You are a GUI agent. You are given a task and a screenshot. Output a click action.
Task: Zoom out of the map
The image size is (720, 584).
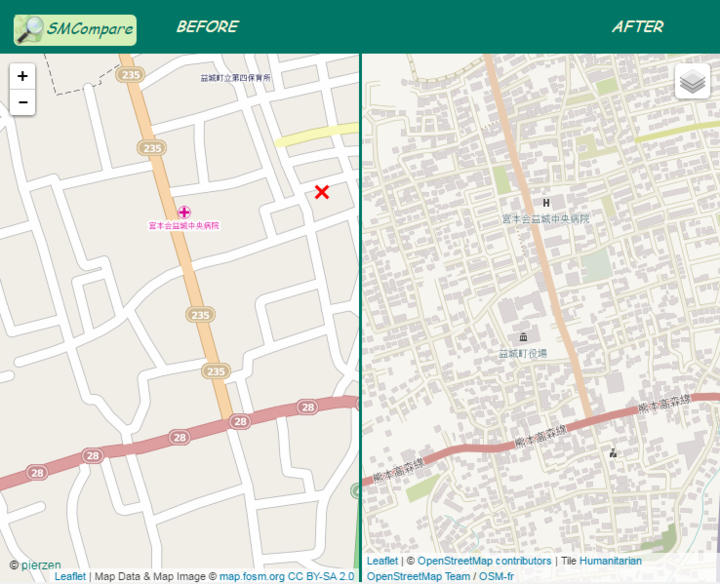point(22,102)
